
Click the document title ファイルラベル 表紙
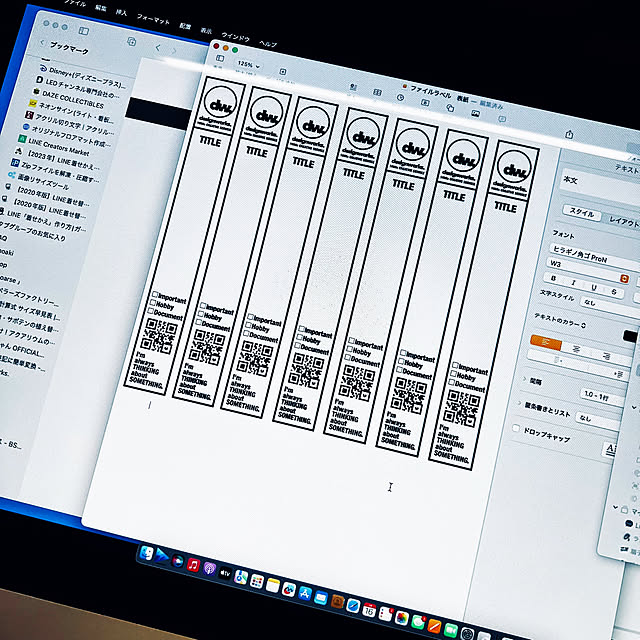pos(439,93)
